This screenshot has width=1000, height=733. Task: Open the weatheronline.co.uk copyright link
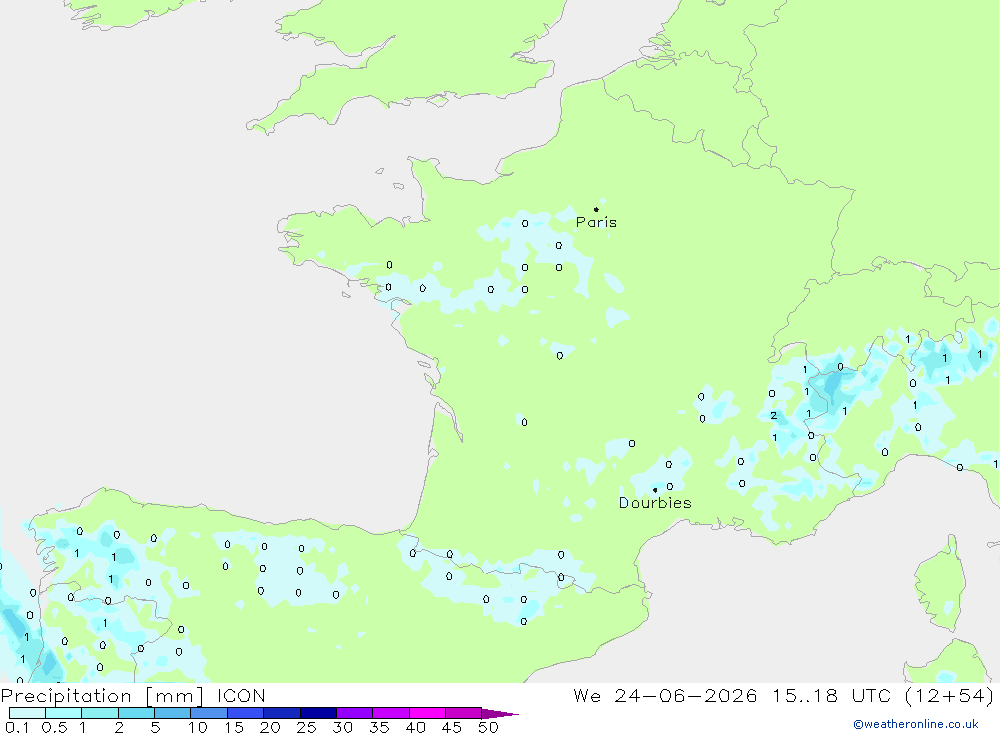(x=916, y=724)
